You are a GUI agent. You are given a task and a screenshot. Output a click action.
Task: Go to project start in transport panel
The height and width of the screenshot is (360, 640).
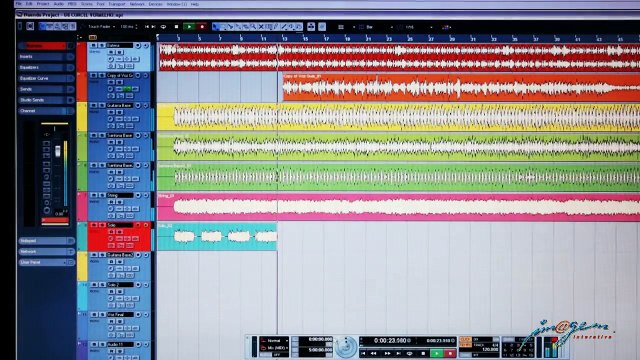pyautogui.click(x=363, y=353)
